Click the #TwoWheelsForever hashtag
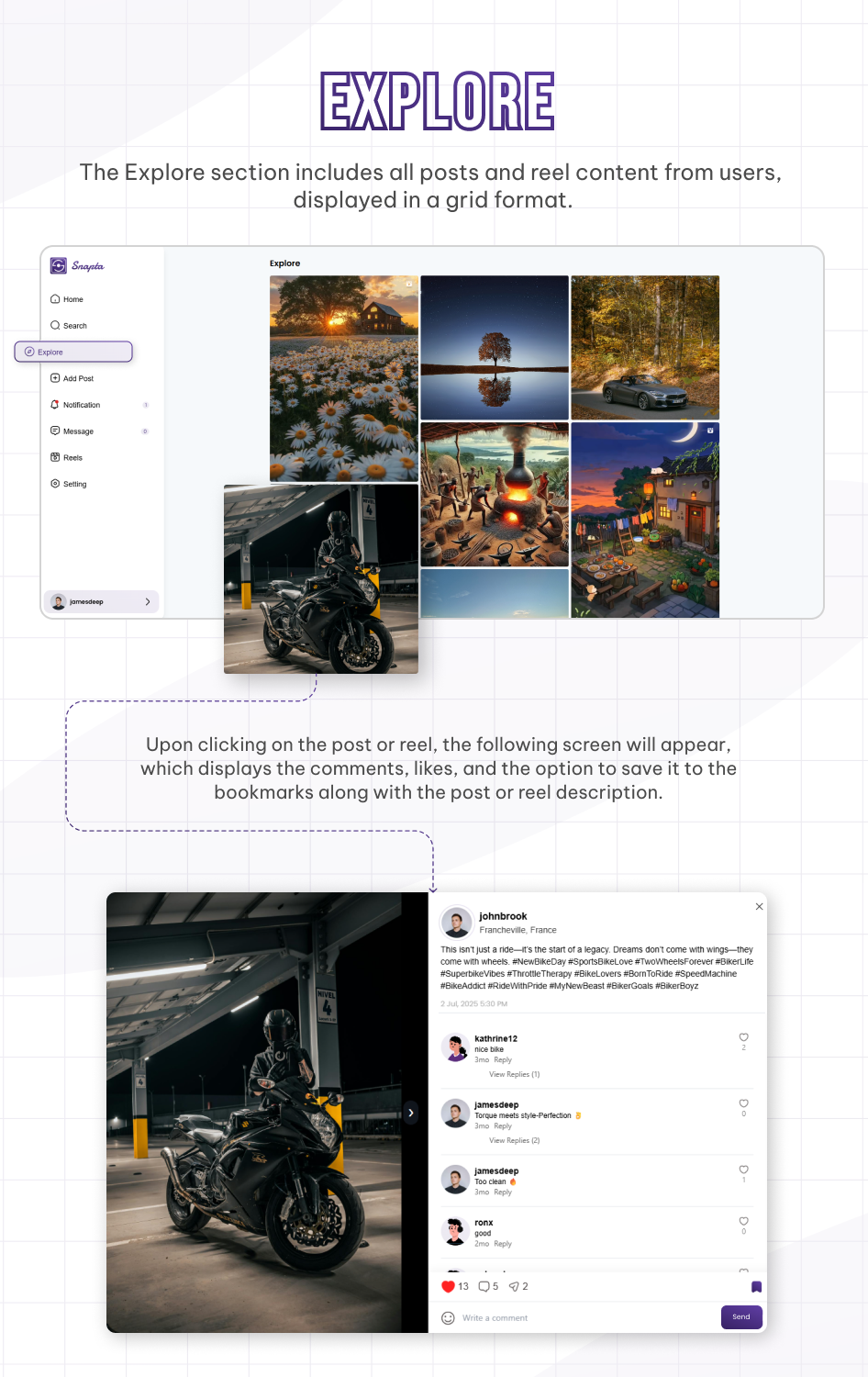The height and width of the screenshot is (1377, 868). (x=673, y=962)
